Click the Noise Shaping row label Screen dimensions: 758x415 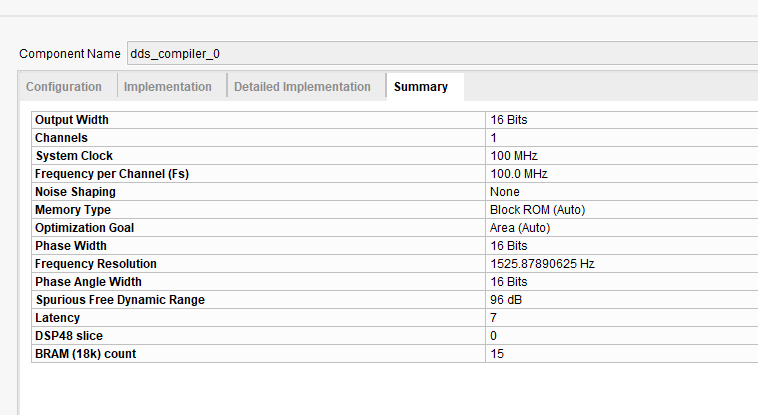click(x=75, y=192)
